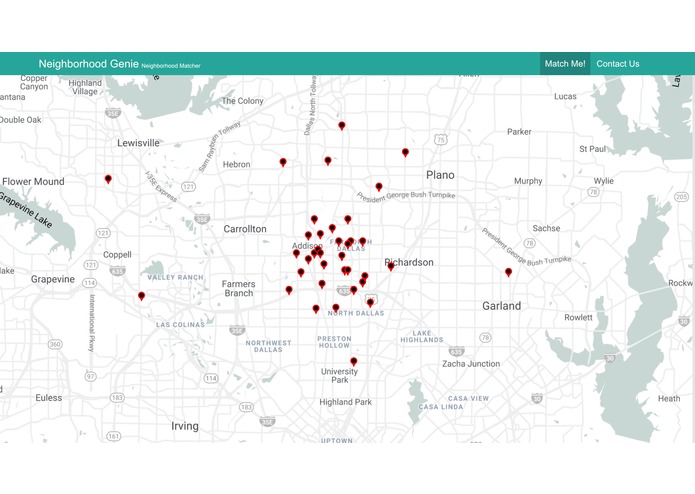Click the Coppell label on map
Screen dimensions: 695x494
117,255
